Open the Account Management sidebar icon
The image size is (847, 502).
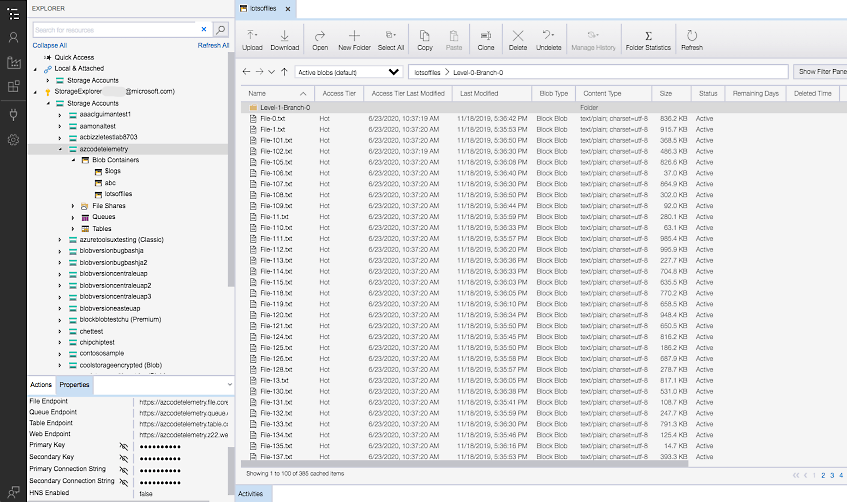click(x=13, y=37)
